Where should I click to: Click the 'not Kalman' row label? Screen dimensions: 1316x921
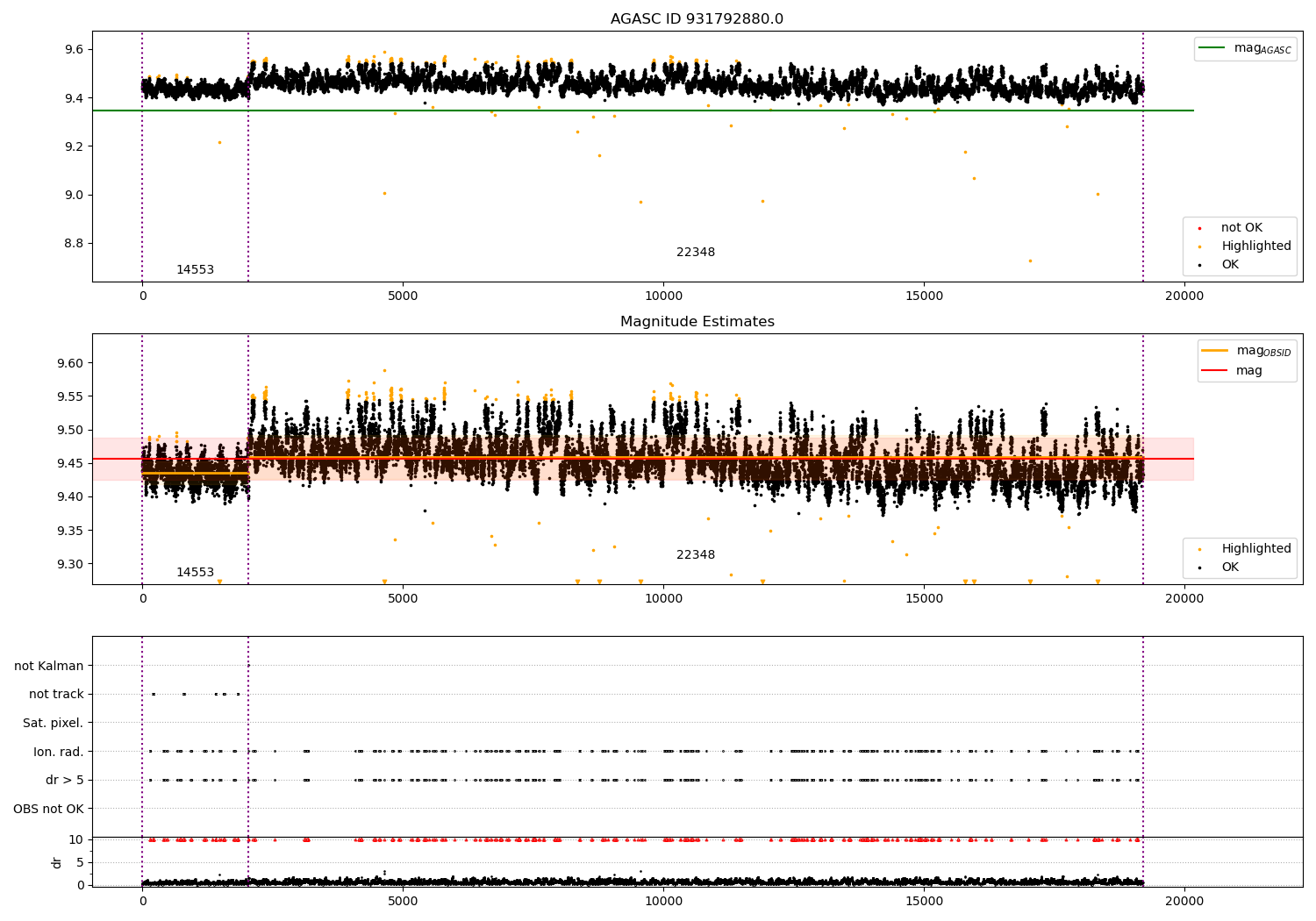[x=49, y=666]
